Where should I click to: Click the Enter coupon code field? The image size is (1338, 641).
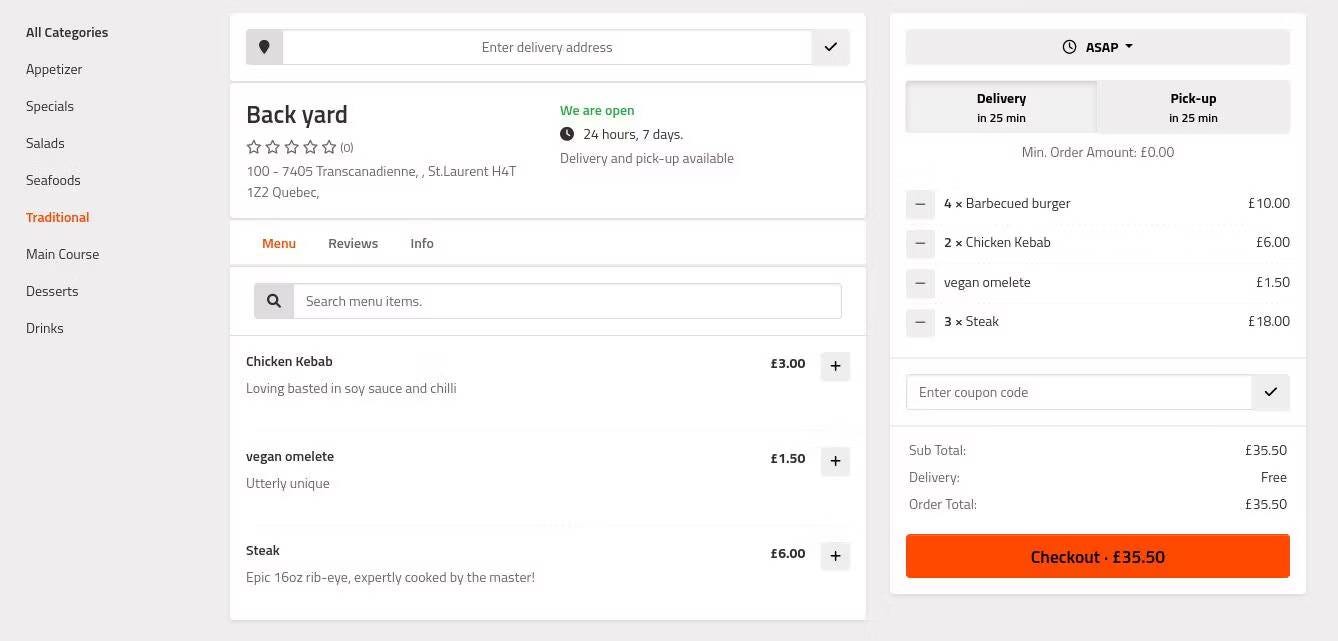click(1078, 392)
